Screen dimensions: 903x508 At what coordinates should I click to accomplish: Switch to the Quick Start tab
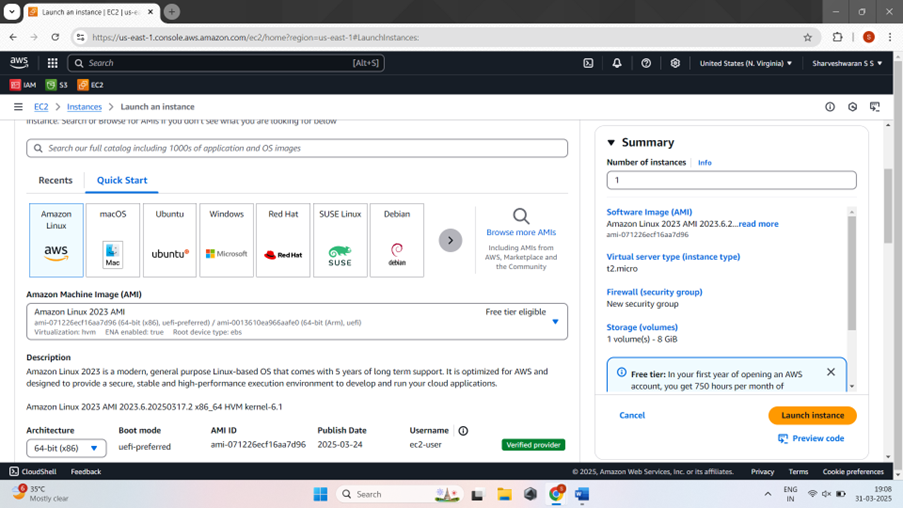[x=122, y=180]
